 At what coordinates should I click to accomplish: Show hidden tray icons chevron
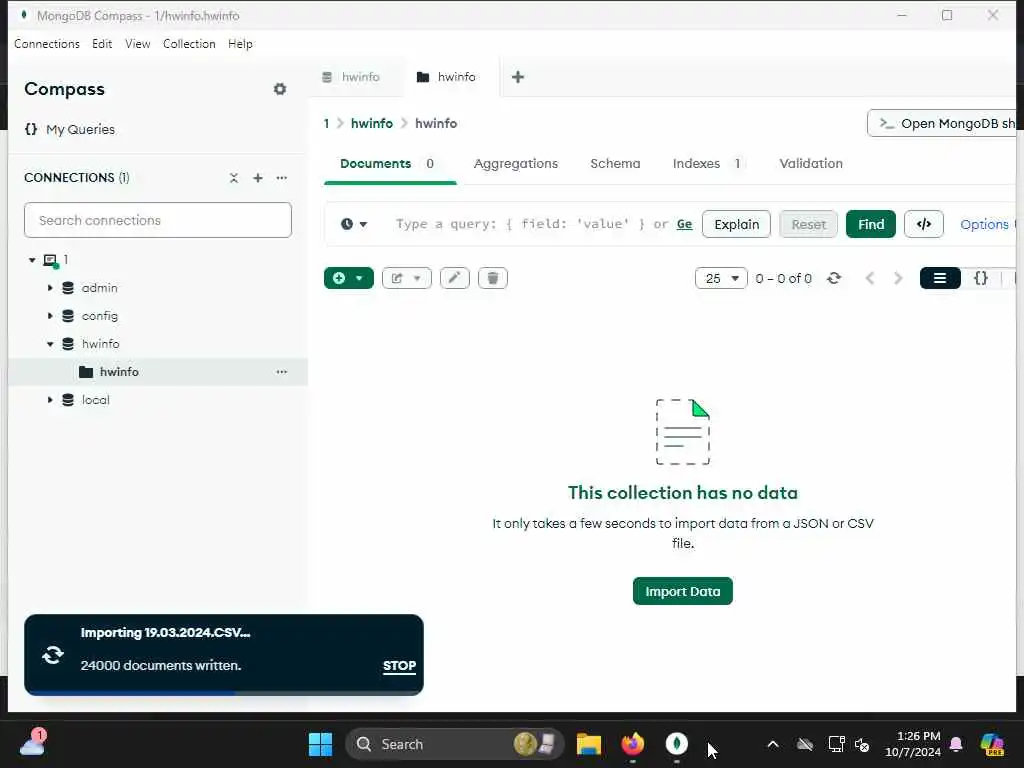click(773, 744)
